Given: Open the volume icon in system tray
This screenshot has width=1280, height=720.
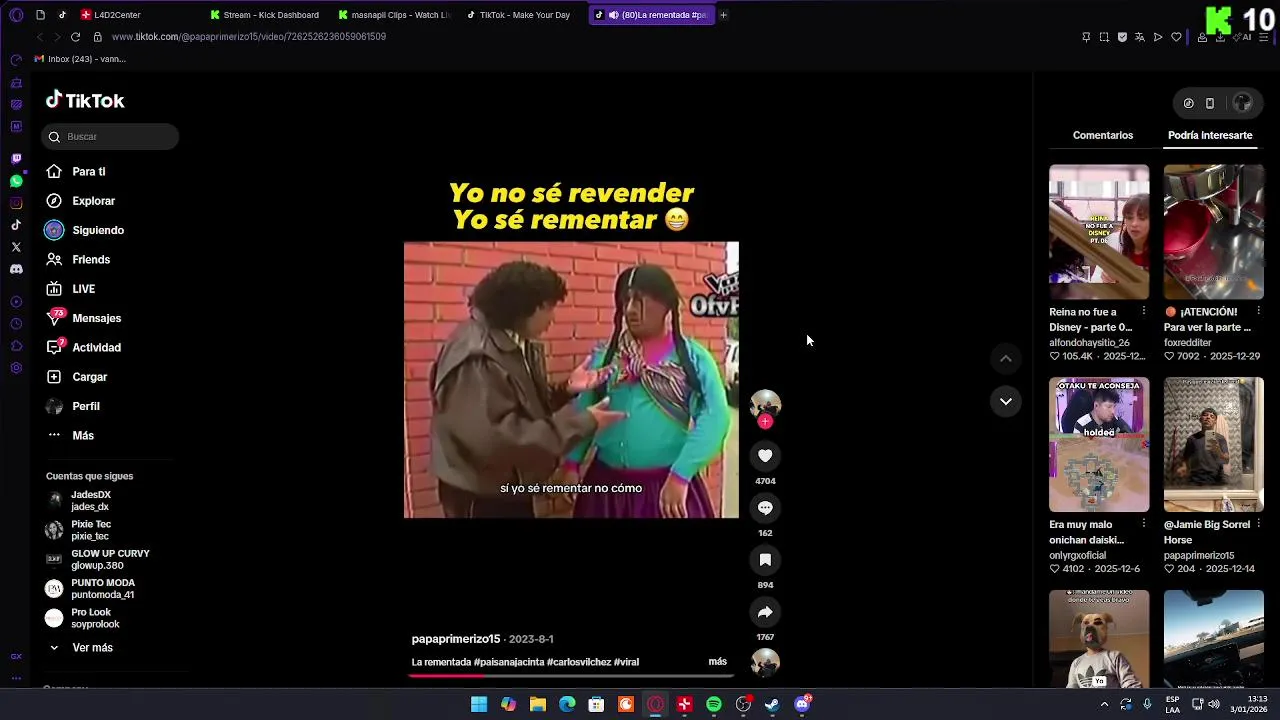Looking at the screenshot, I should tap(1213, 705).
